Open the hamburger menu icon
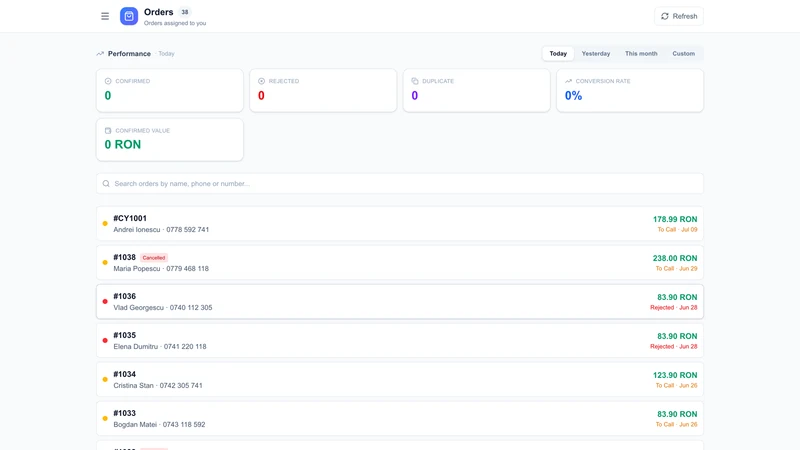This screenshot has height=450, width=800. click(105, 16)
